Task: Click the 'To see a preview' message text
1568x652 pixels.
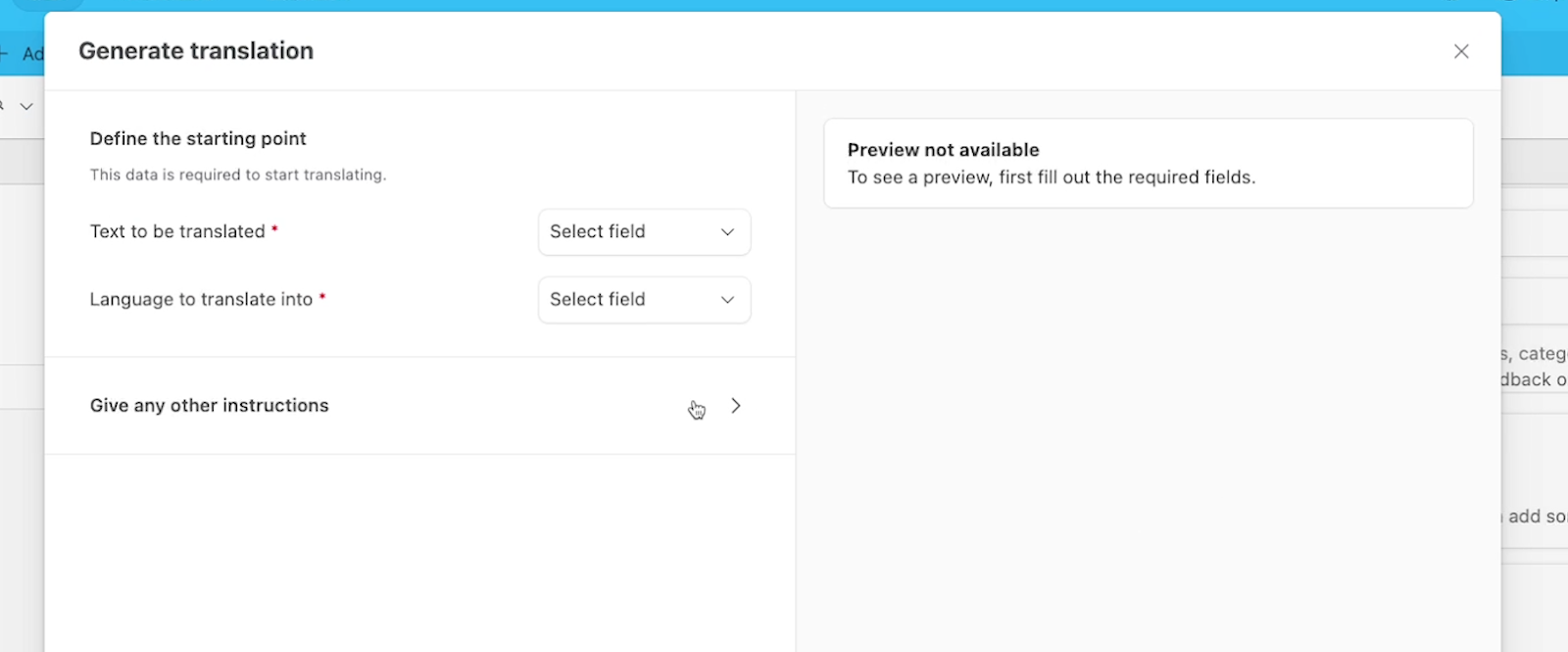Action: click(x=1051, y=177)
